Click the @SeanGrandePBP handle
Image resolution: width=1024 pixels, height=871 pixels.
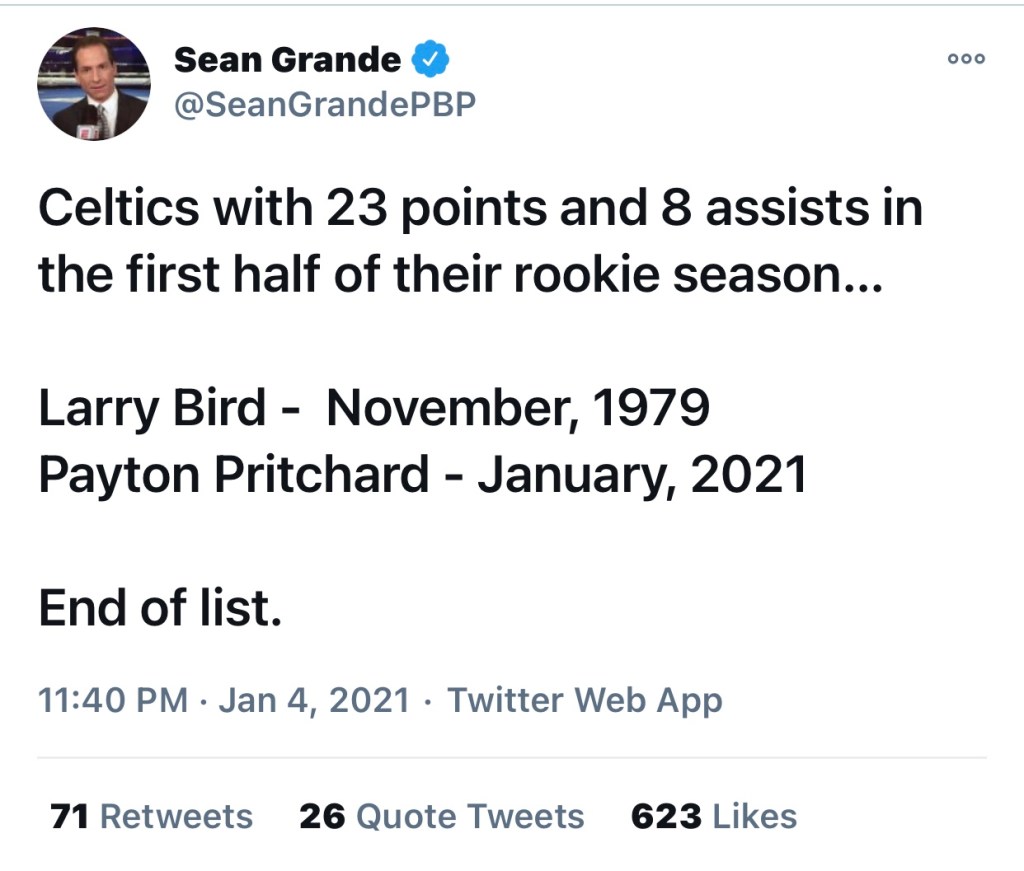325,105
